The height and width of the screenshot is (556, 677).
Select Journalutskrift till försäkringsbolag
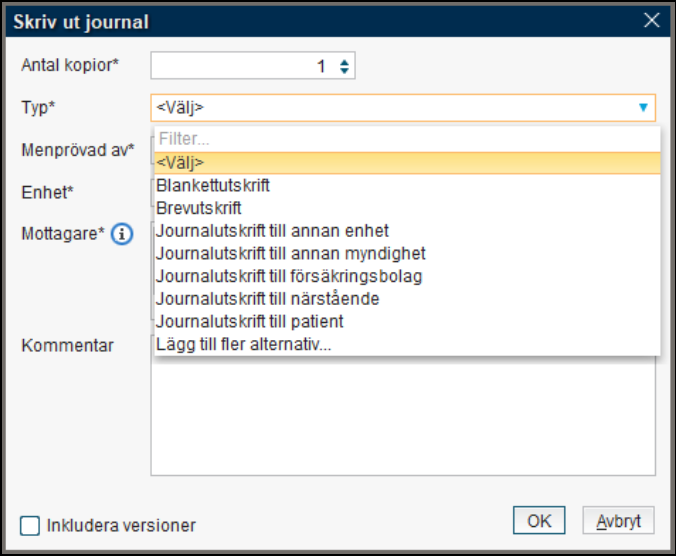tap(289, 276)
